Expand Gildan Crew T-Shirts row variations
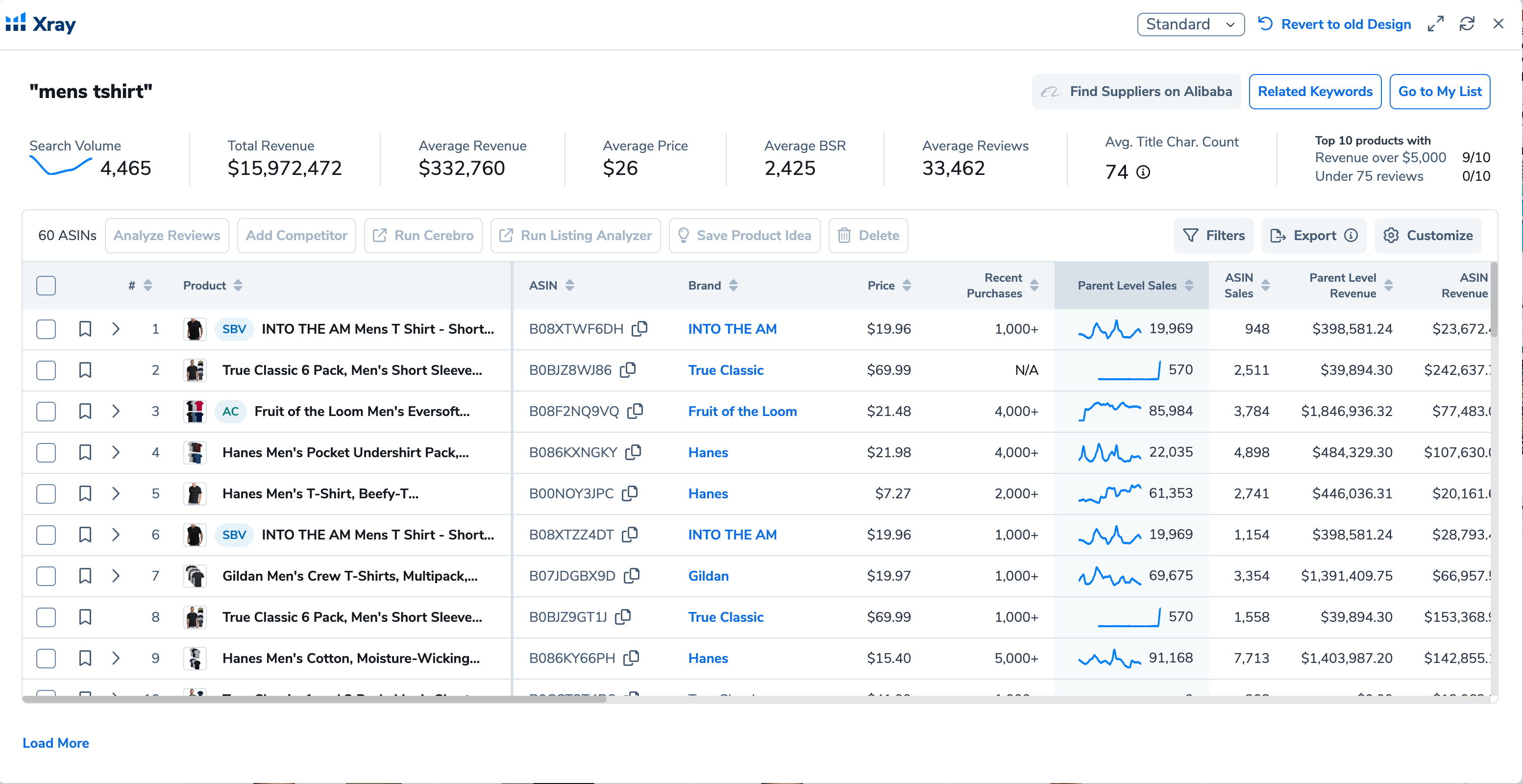1523x784 pixels. (x=116, y=575)
